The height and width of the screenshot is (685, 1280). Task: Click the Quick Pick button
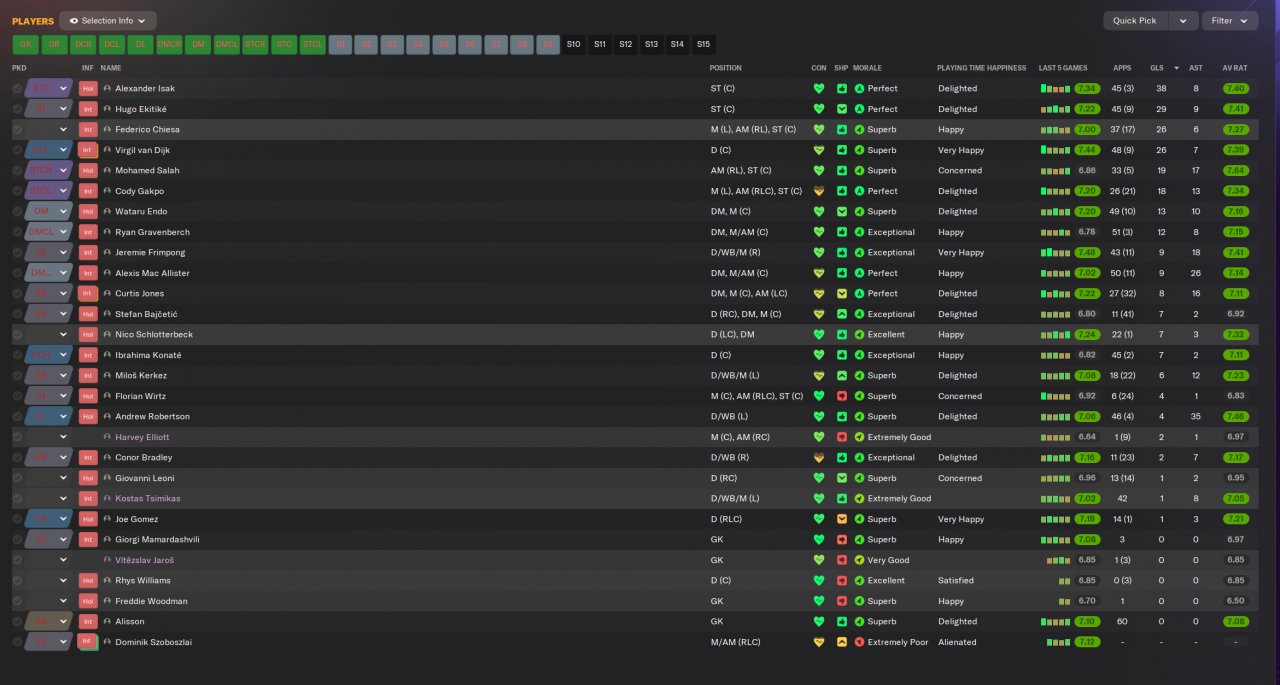(x=1135, y=20)
